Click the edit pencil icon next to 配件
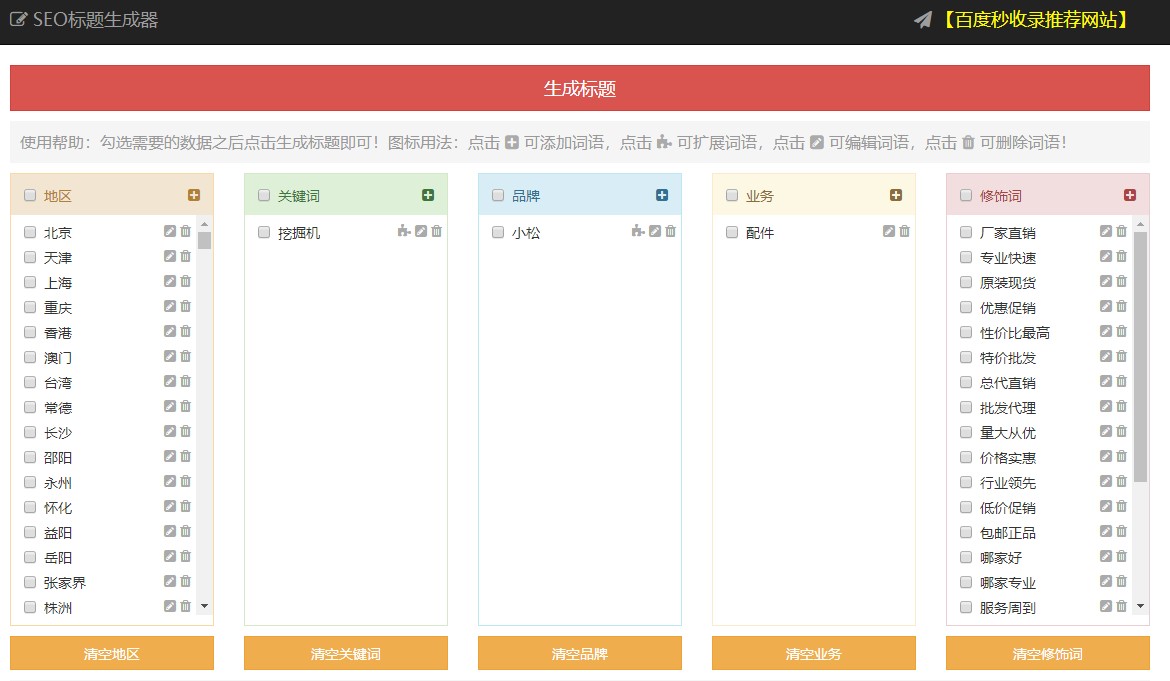The height and width of the screenshot is (681, 1170). [x=888, y=231]
